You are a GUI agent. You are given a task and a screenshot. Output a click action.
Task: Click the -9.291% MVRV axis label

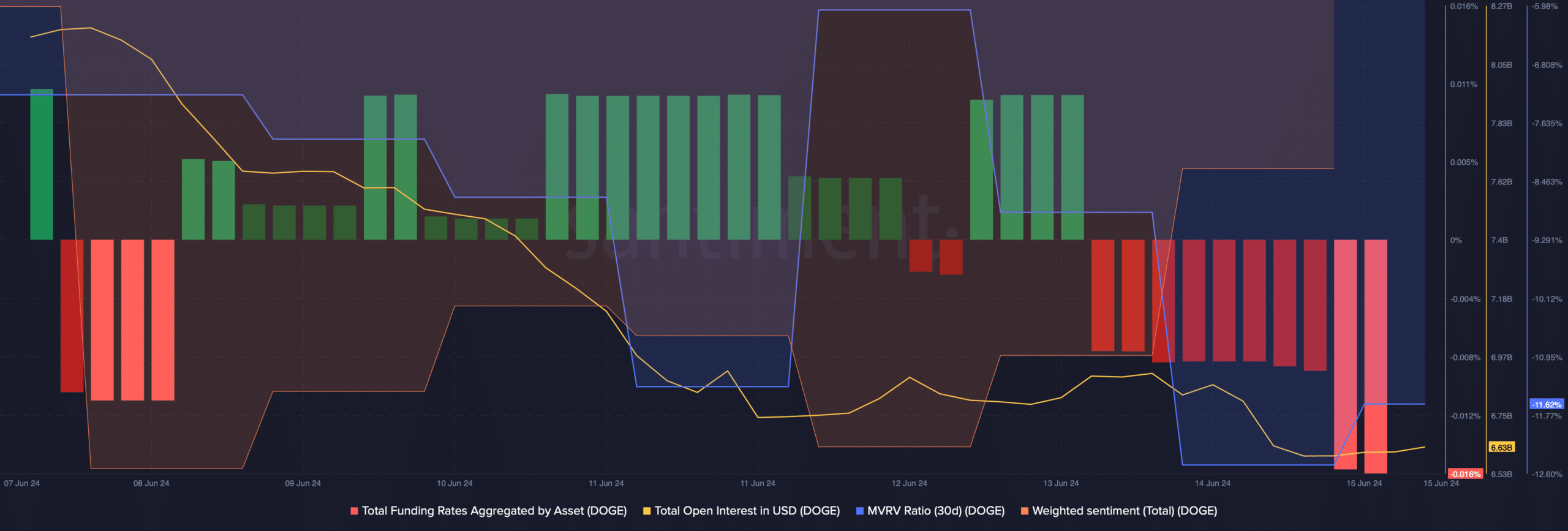coord(1547,240)
